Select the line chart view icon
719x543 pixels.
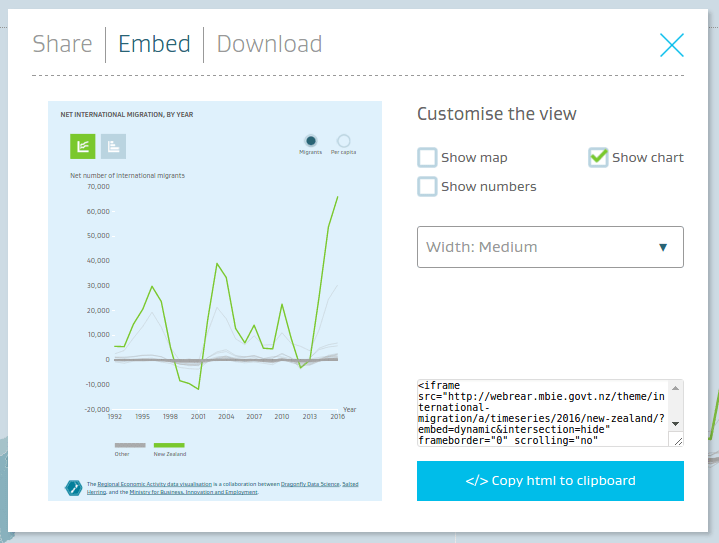tap(83, 146)
